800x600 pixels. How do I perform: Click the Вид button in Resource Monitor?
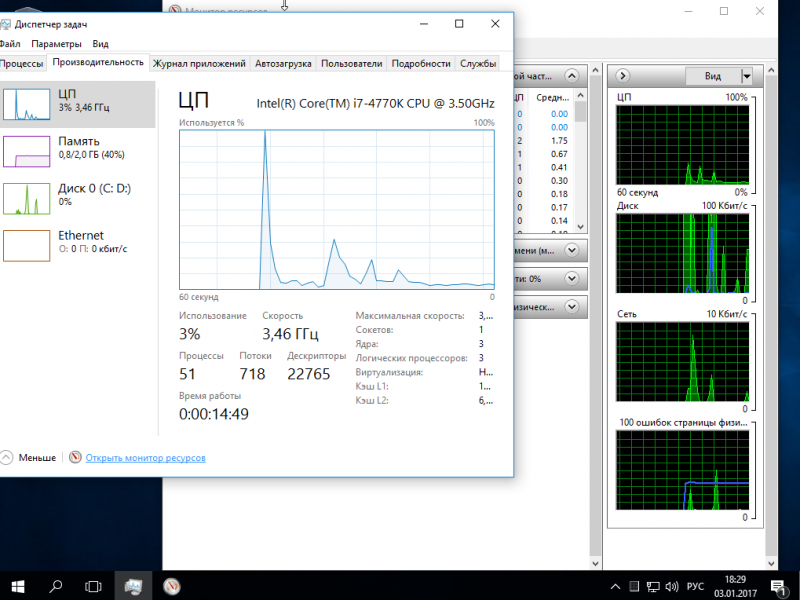(713, 77)
